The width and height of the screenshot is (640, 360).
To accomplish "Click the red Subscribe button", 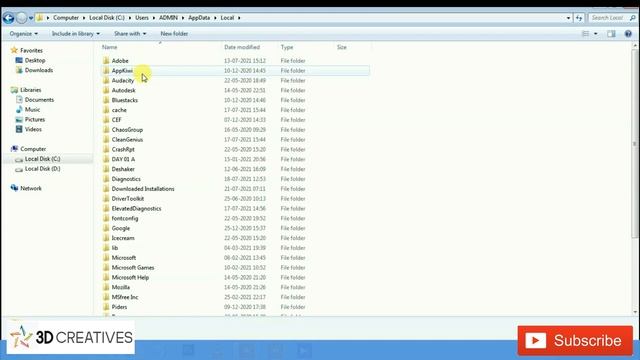I will coord(575,340).
